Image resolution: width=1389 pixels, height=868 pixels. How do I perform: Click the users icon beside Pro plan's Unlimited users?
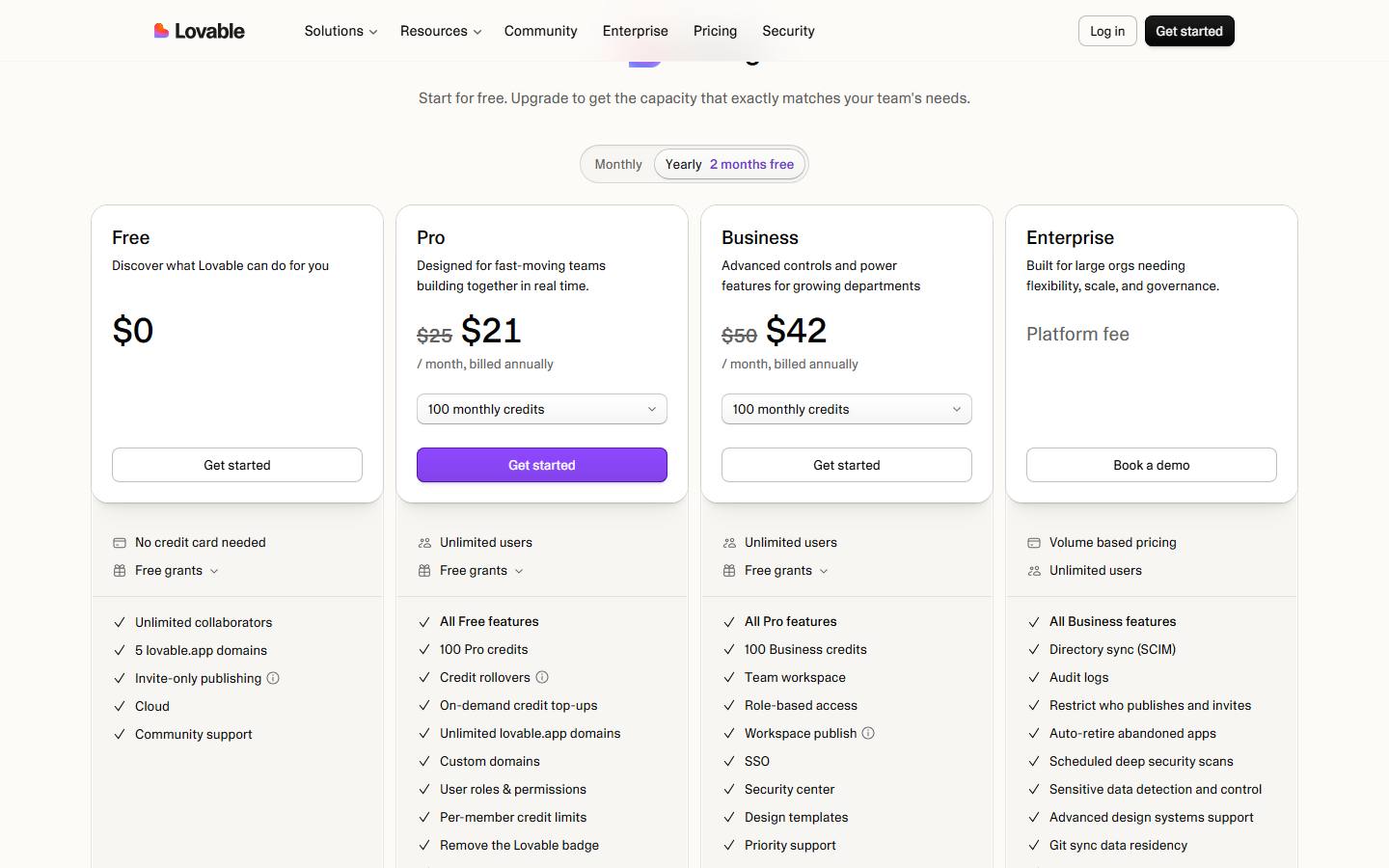424,543
